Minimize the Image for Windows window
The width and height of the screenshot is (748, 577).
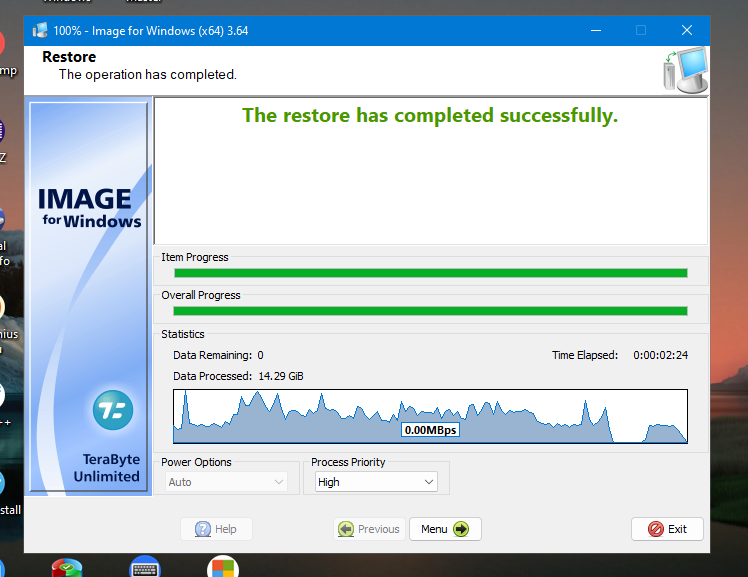[x=596, y=31]
